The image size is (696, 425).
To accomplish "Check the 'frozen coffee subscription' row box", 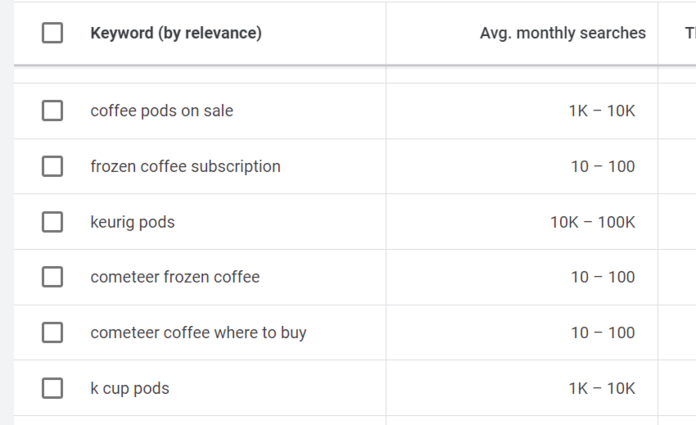I will click(52, 166).
